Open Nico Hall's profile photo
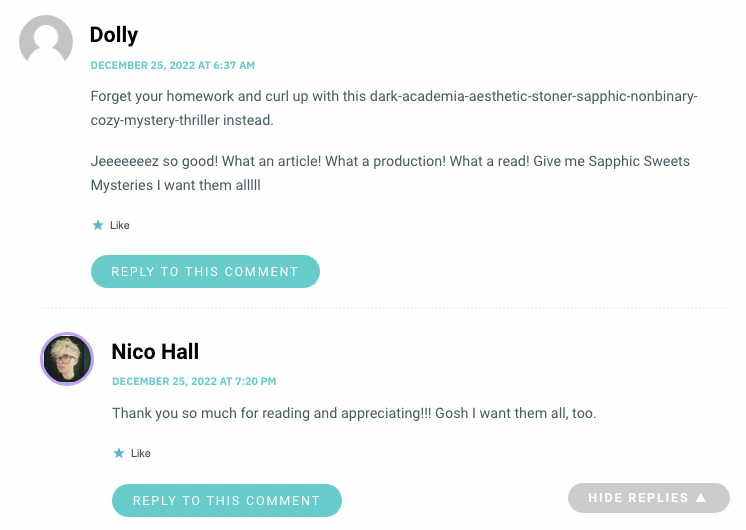The image size is (746, 530). 67,359
